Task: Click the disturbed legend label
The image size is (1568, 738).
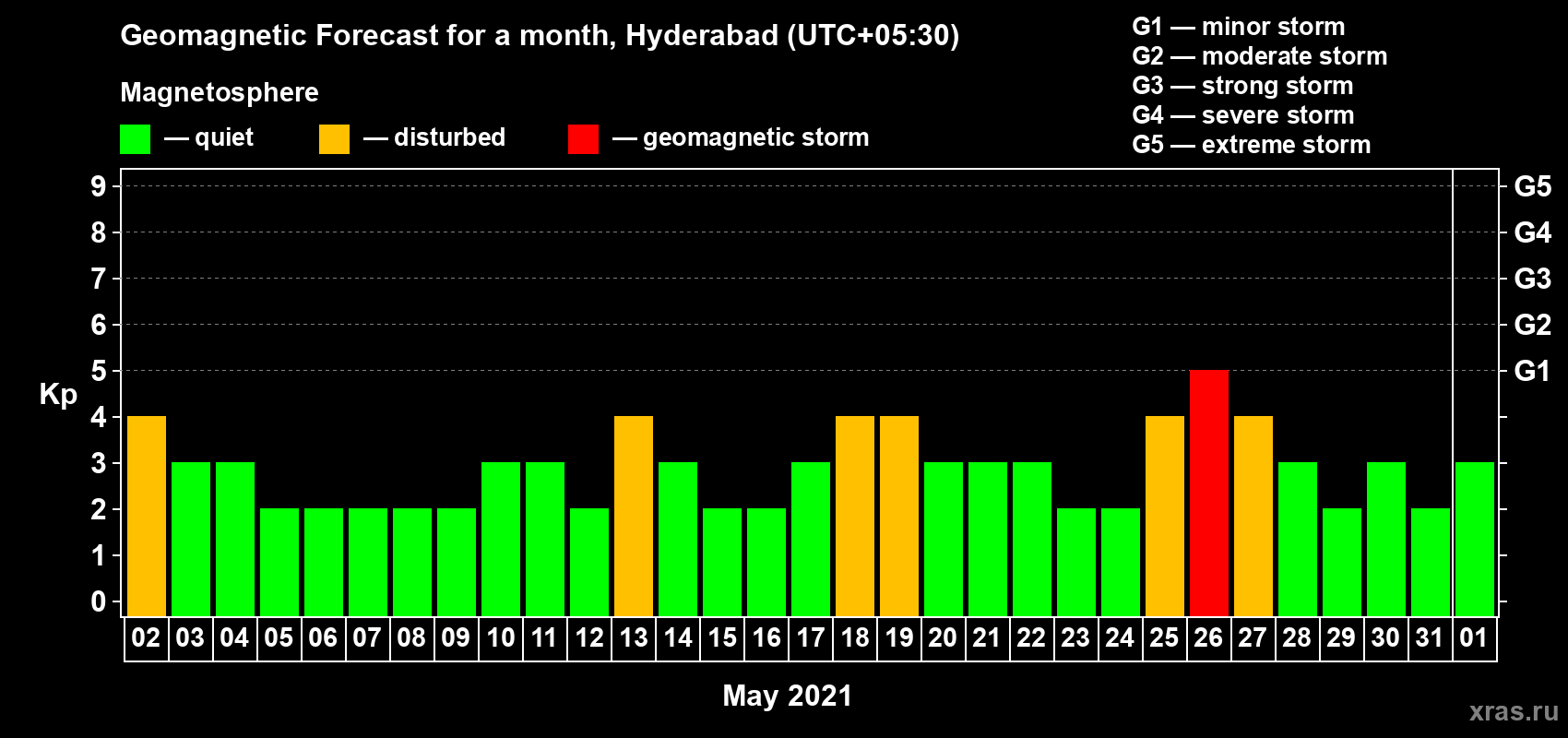Action: pyautogui.click(x=449, y=137)
